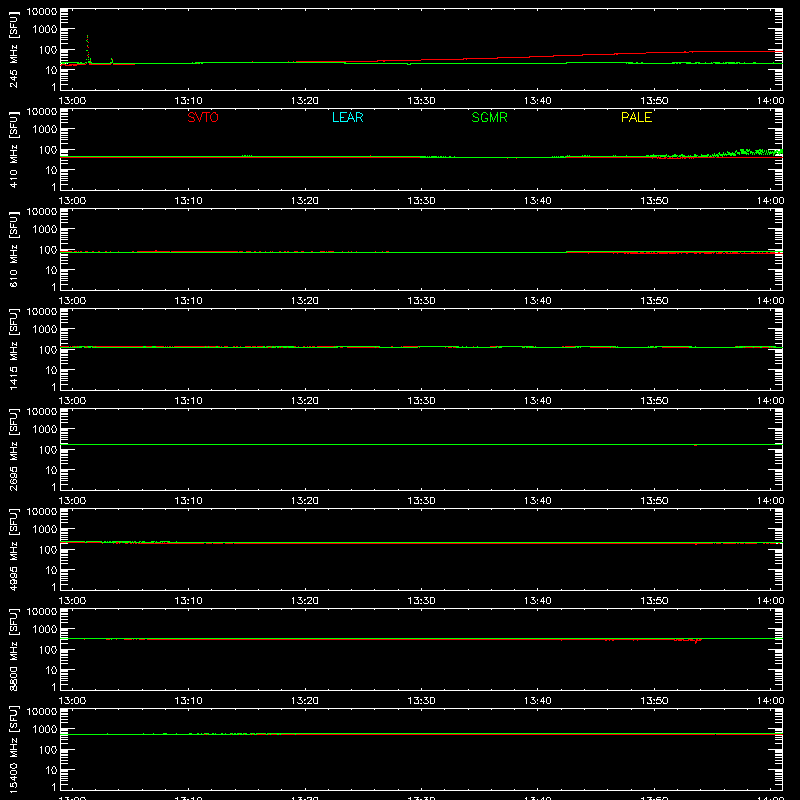Select the 610 MHz [SFU] axis label
The image size is (800, 800).
pos(13,249)
